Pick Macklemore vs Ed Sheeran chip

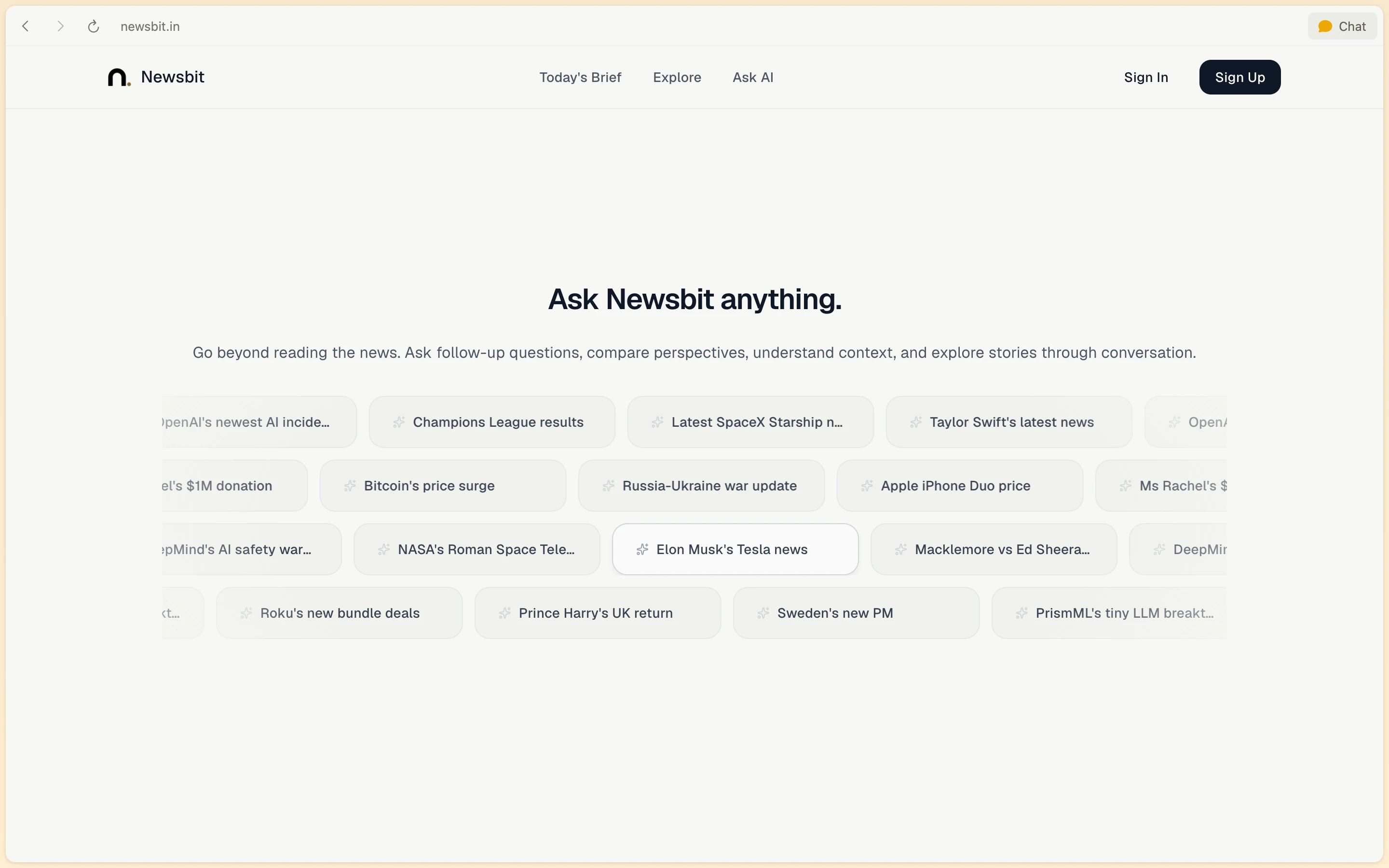point(994,549)
